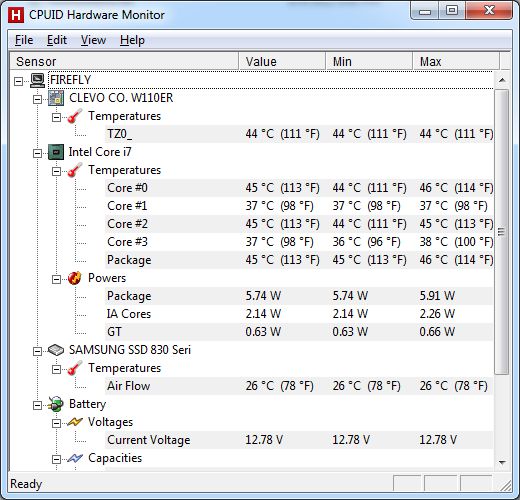Select the Powers label
Viewport: 520px width, 500px height.
107,278
